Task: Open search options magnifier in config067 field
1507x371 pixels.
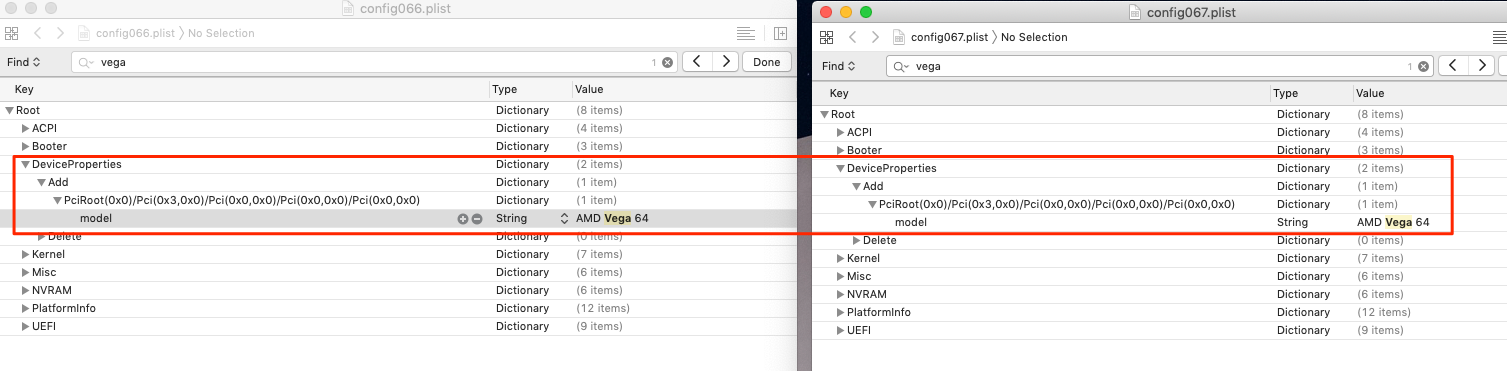Action: tap(900, 66)
